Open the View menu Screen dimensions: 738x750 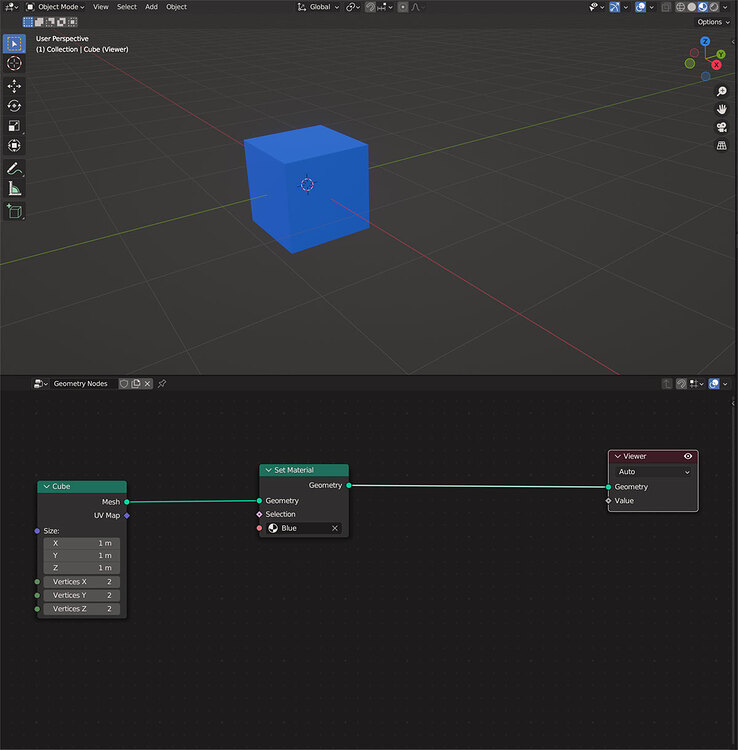click(x=100, y=7)
